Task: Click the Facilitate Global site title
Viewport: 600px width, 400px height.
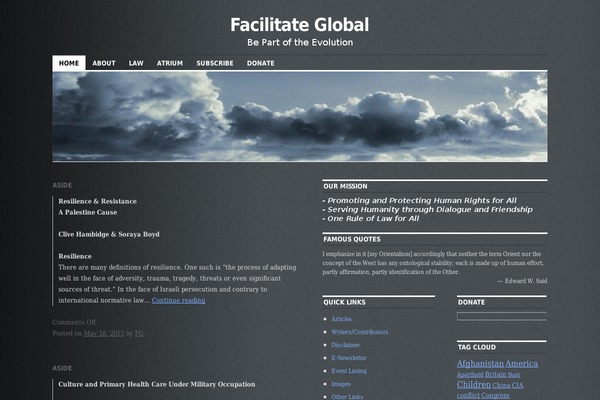Action: coord(300,25)
